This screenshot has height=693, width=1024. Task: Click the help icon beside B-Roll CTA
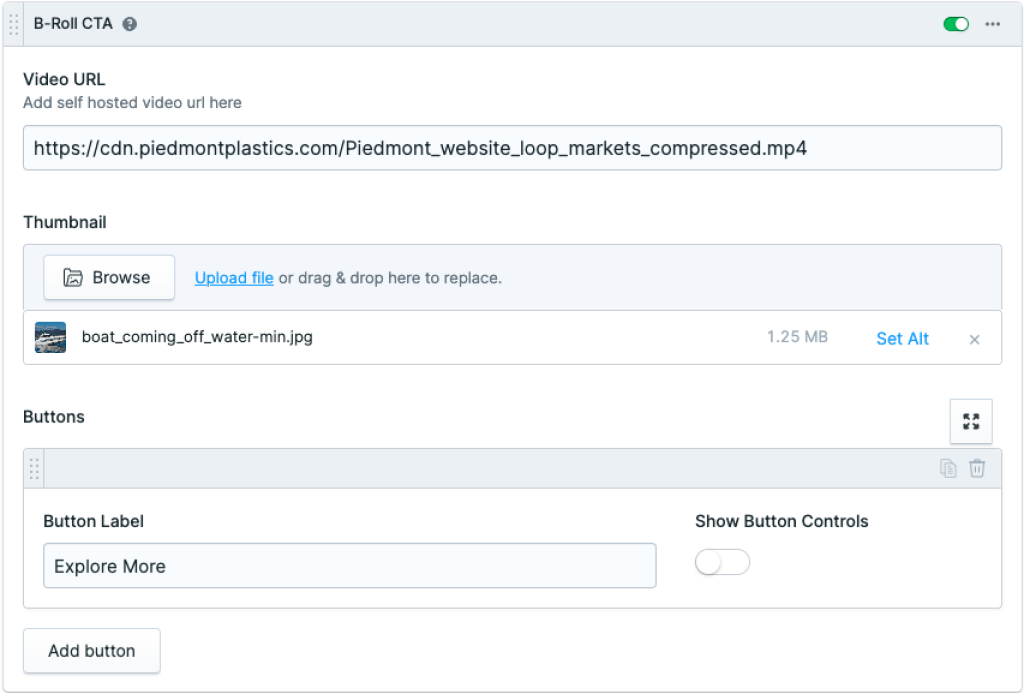pos(130,24)
